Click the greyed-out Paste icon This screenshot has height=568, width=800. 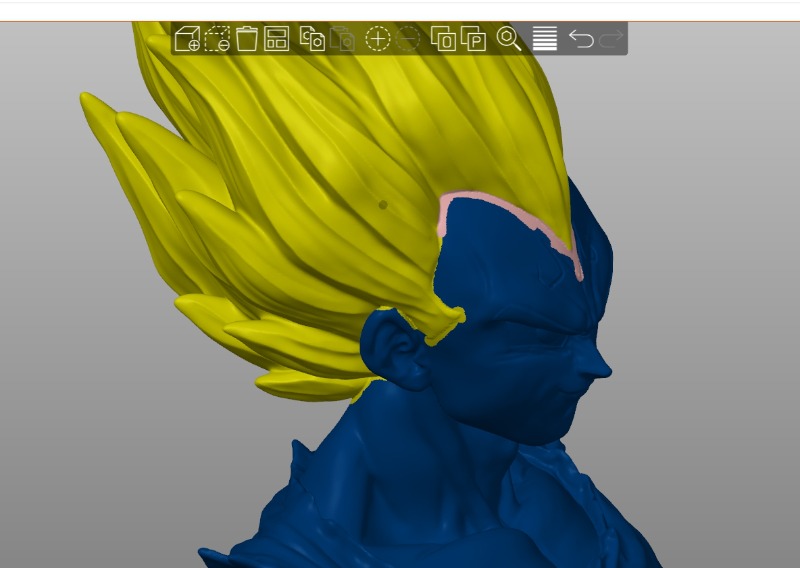[342, 39]
